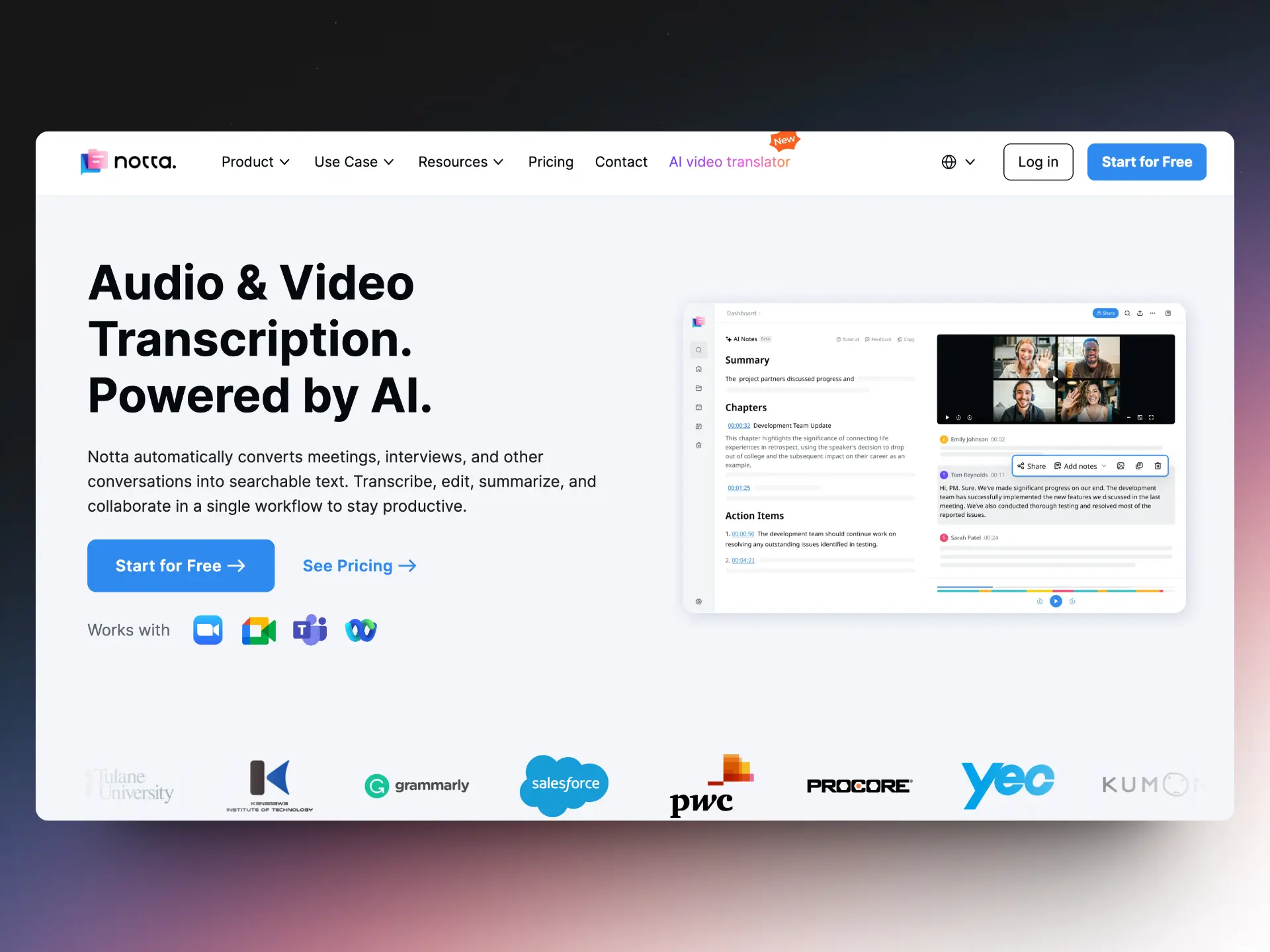Open the globe language selector
This screenshot has width=1270, height=952.
958,162
